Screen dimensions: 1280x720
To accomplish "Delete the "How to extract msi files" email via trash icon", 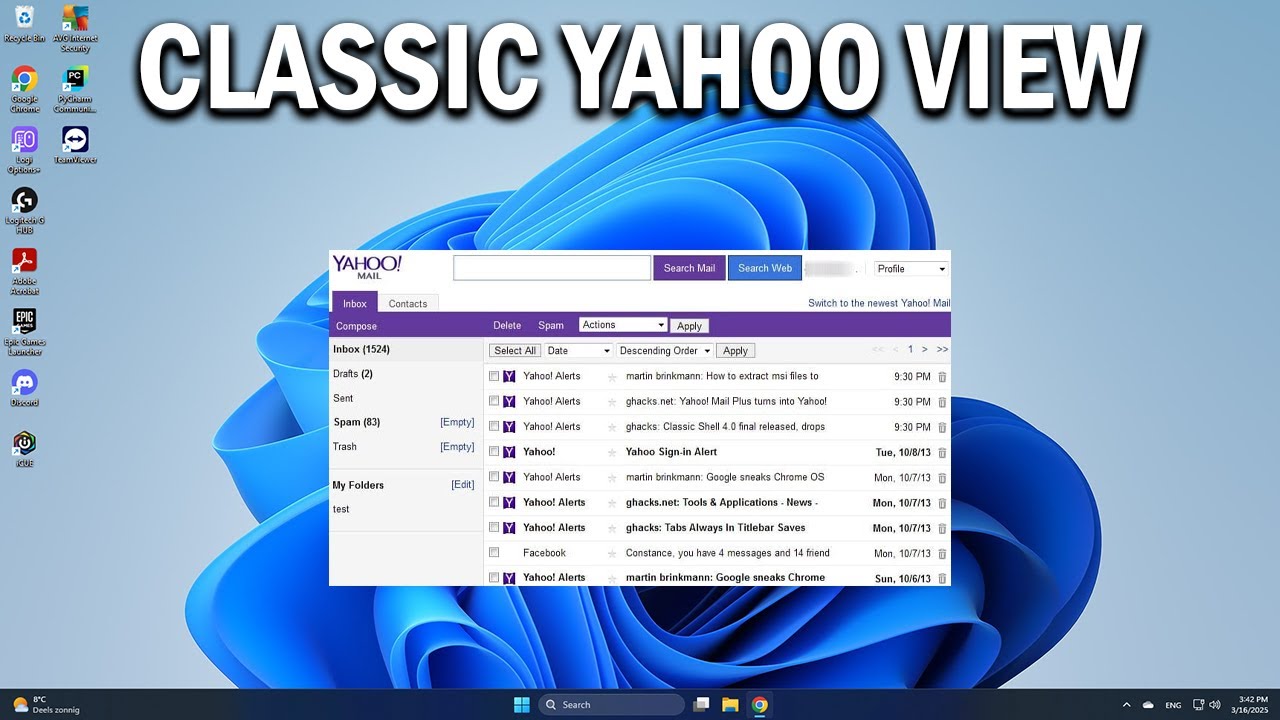I will [x=942, y=377].
